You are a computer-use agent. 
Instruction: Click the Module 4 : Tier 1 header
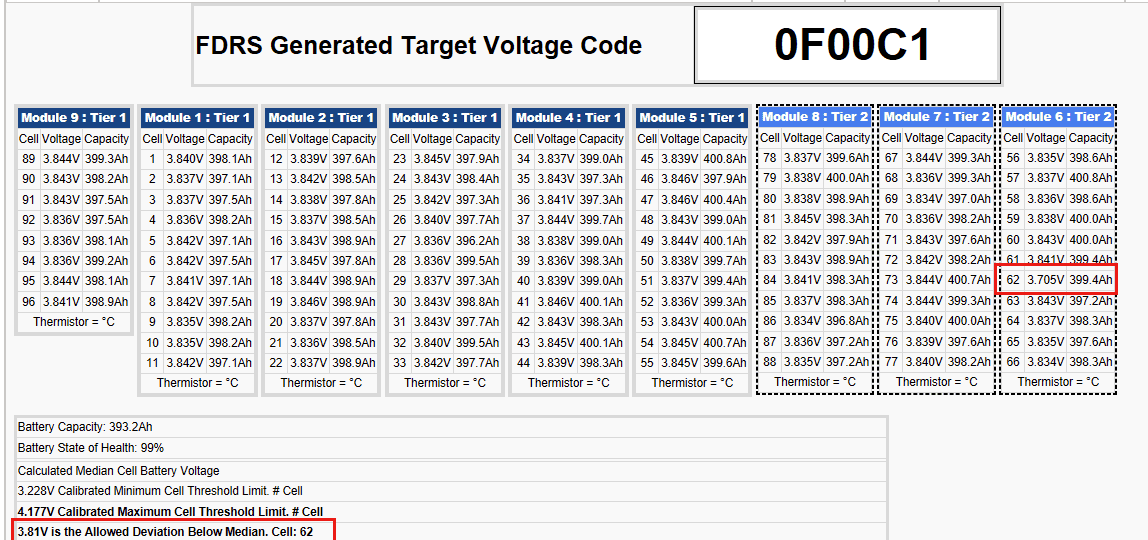coord(568,118)
